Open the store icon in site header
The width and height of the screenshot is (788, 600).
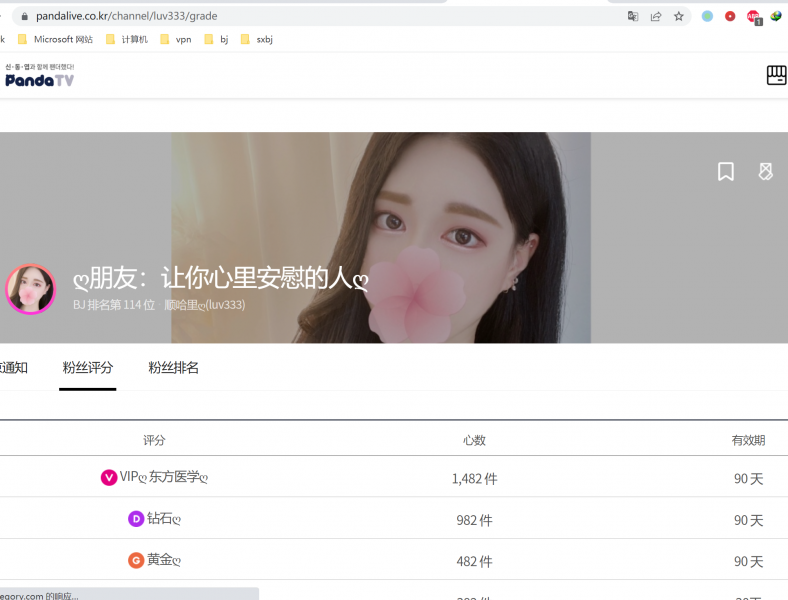[x=776, y=76]
